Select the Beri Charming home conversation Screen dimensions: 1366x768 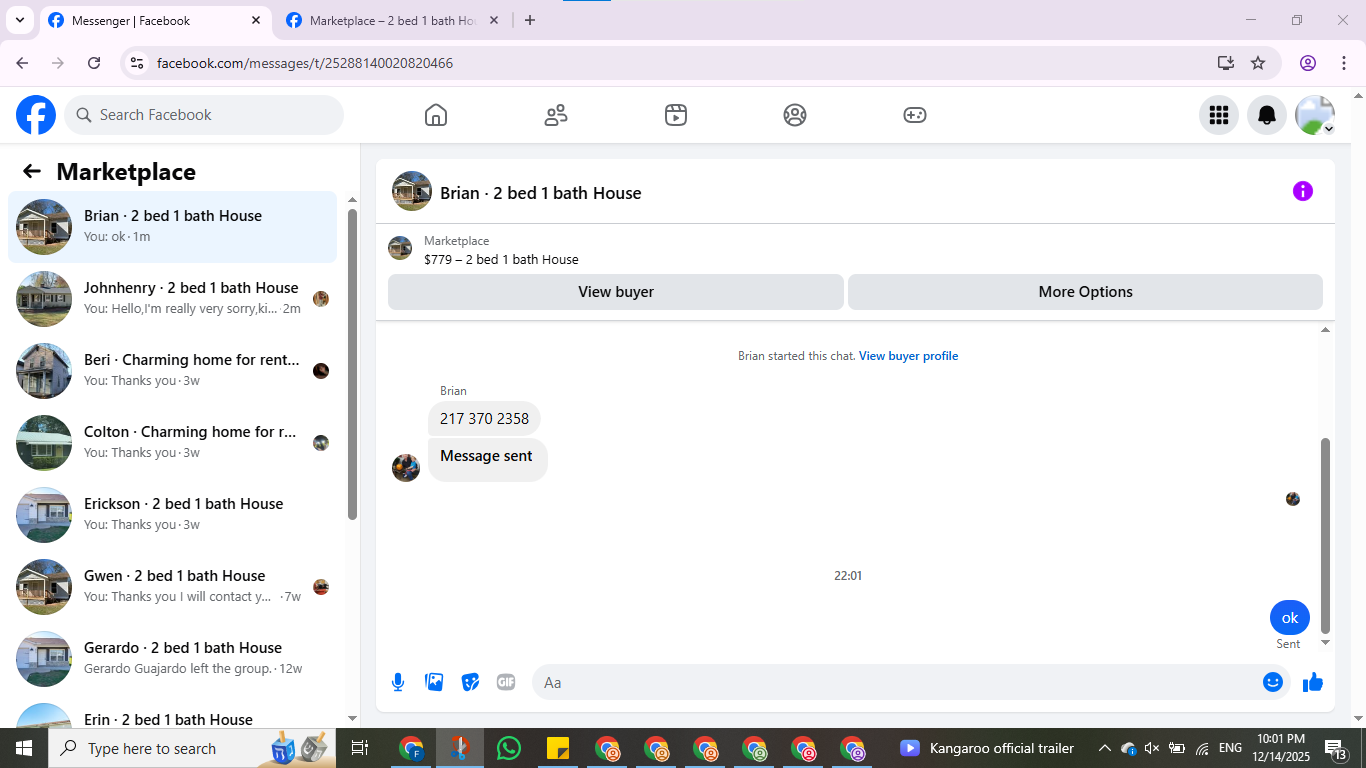tap(172, 370)
